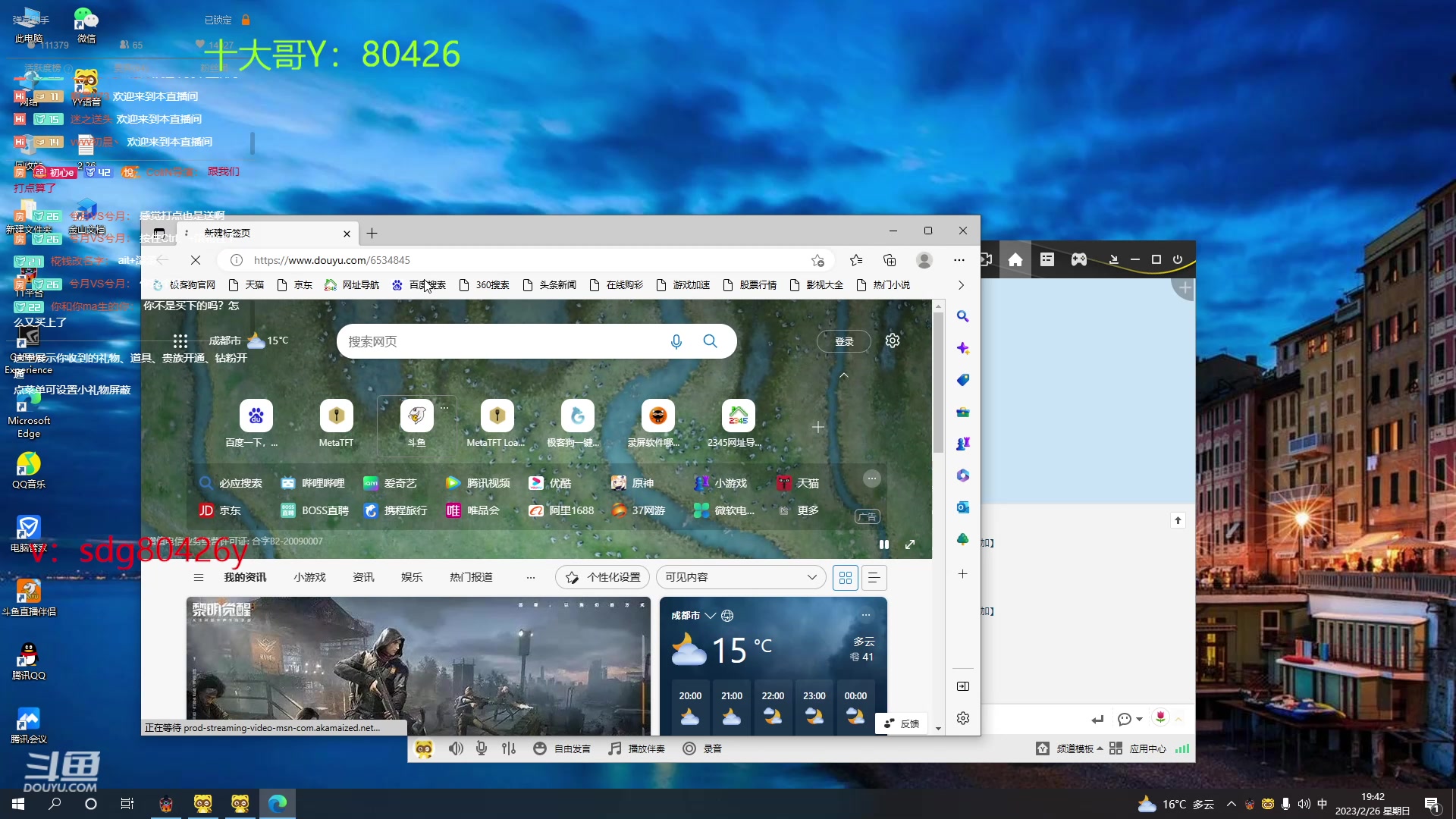Screen dimensions: 1456x819
Task: Open the 2345网址导航 quick link tile
Action: click(738, 424)
